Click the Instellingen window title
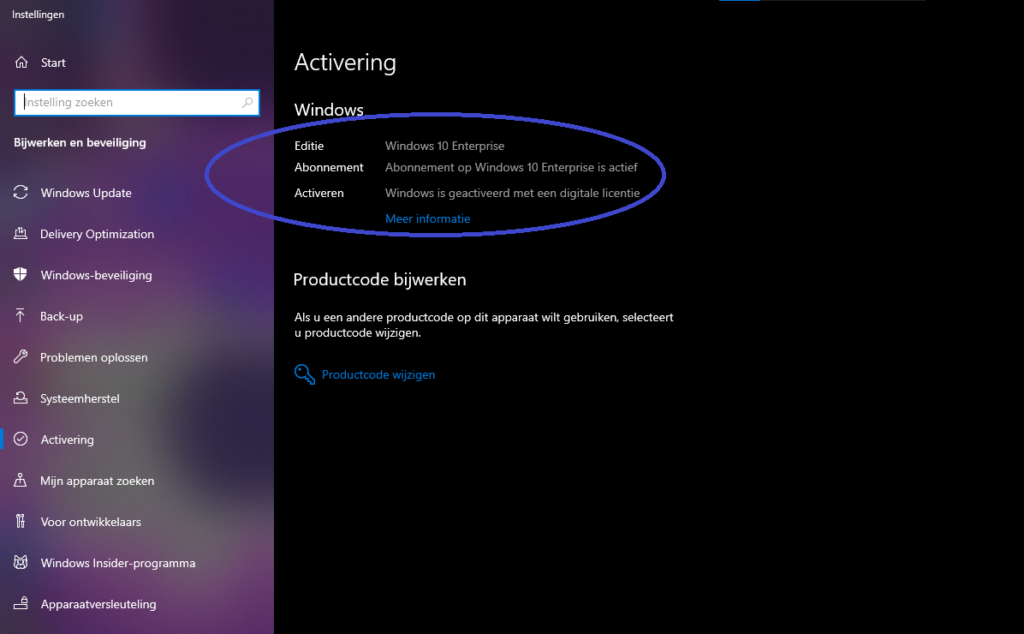The image size is (1024, 634). 38,14
